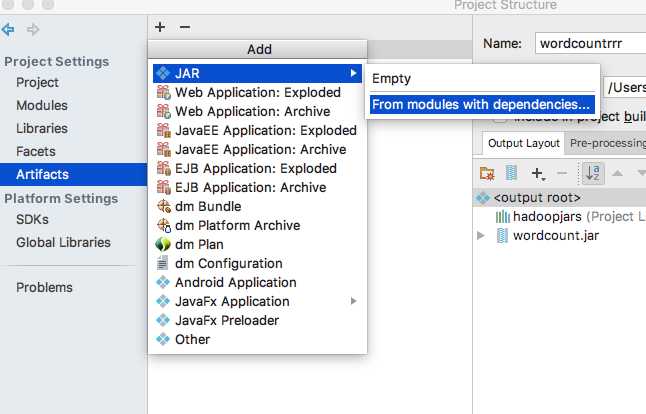Screen dimensions: 646x414
Task: Open the add copy-of dropdown in Output Layout
Action: coord(541,173)
